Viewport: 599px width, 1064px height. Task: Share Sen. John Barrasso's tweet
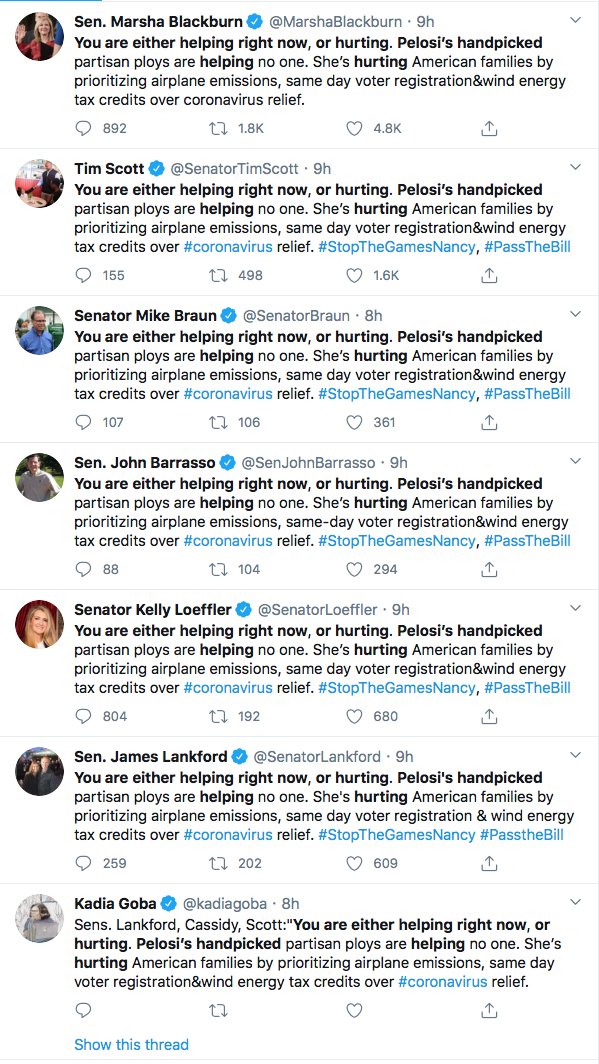(x=489, y=569)
